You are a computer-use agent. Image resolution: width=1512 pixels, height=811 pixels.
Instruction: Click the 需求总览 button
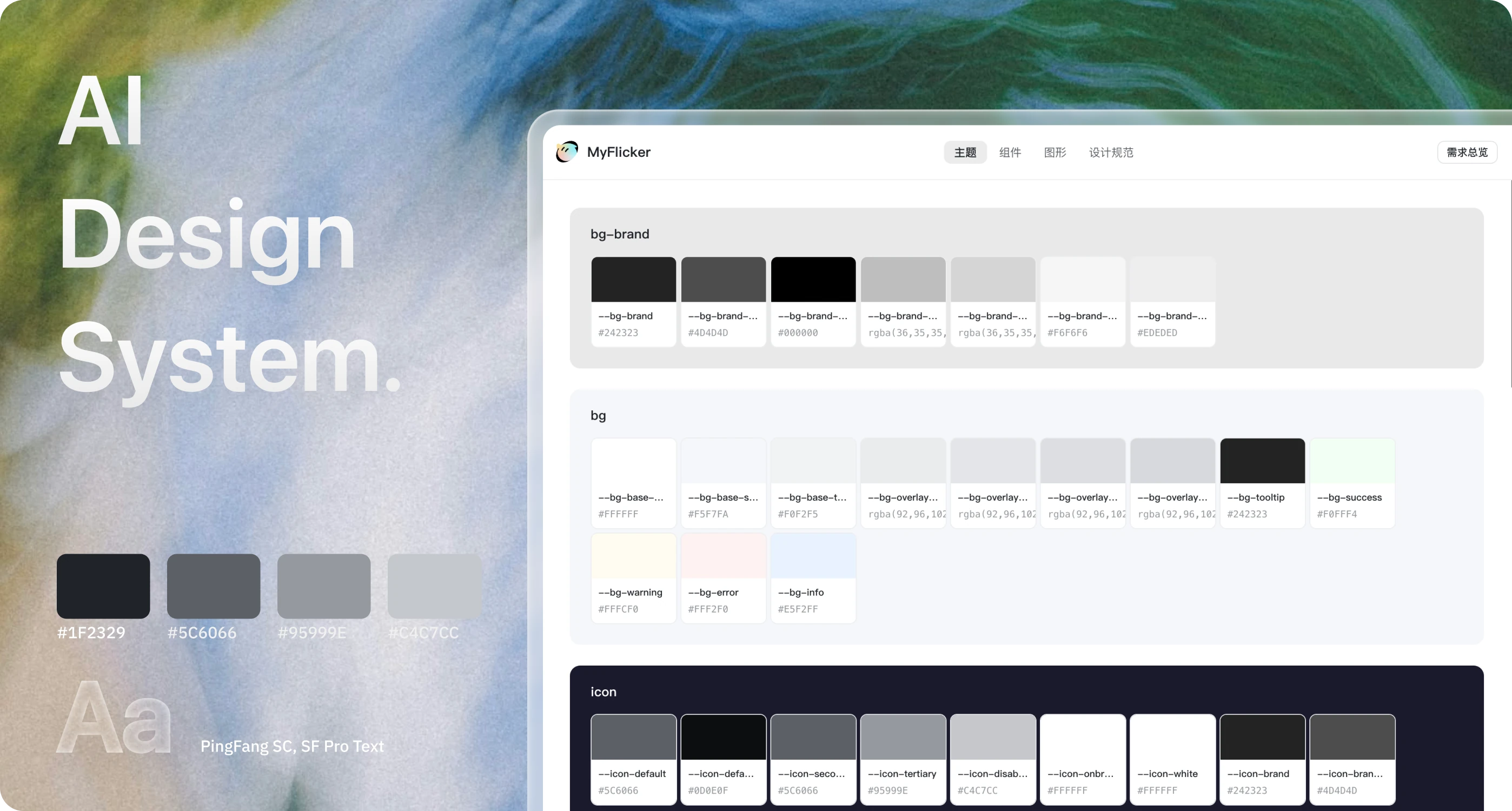coord(1467,152)
